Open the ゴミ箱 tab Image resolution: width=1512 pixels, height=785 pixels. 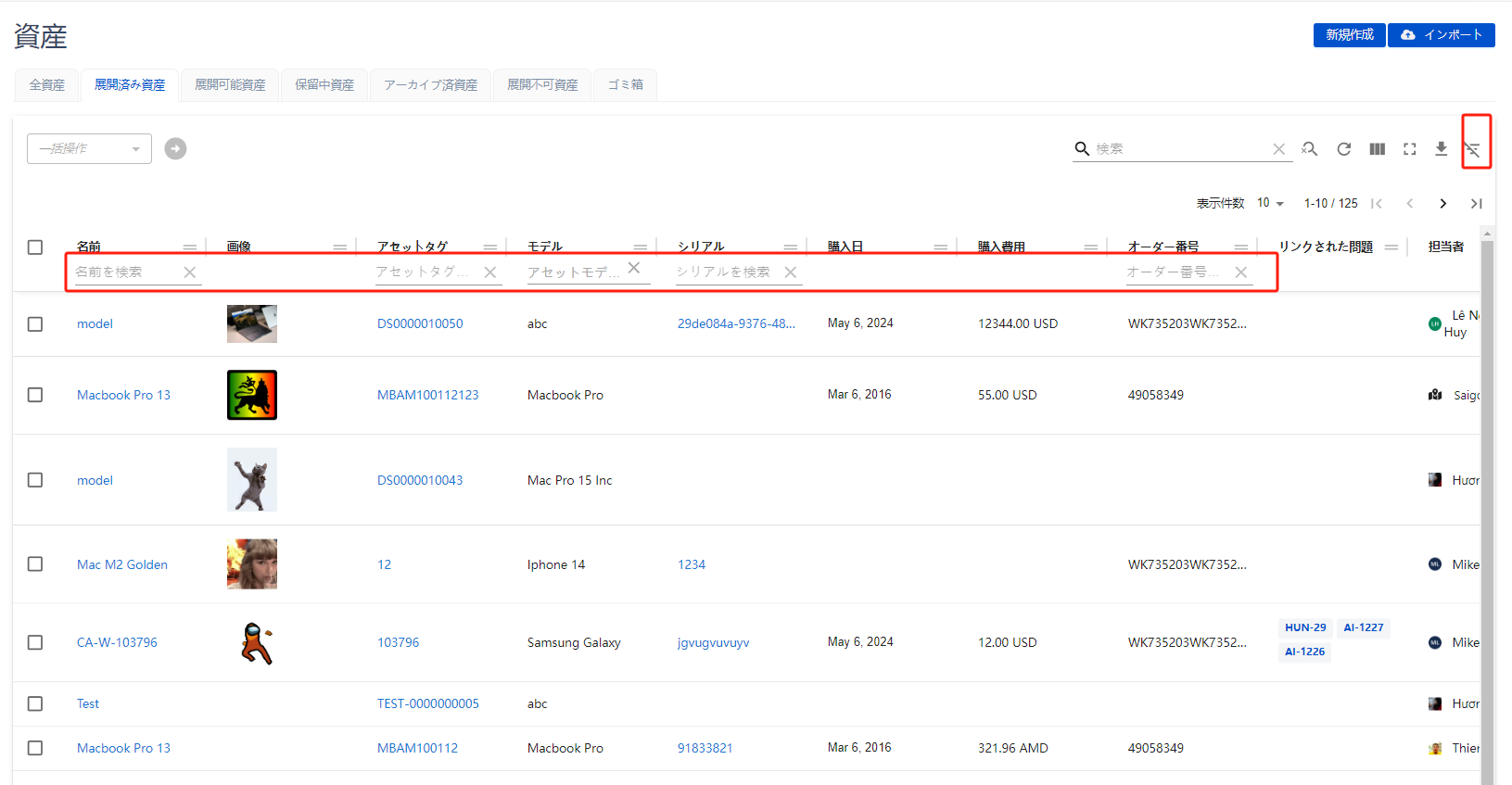[625, 85]
